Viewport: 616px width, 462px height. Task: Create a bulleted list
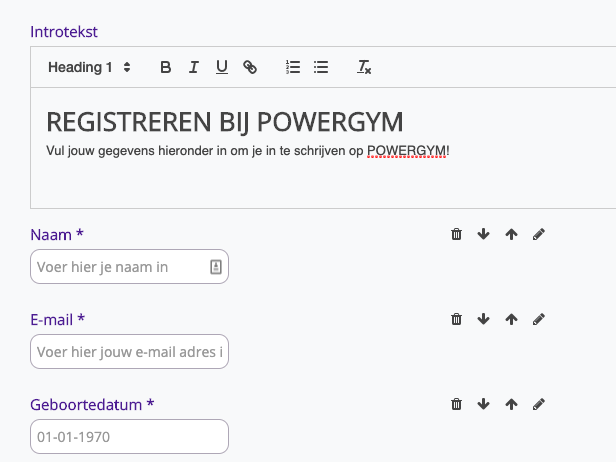click(x=321, y=67)
